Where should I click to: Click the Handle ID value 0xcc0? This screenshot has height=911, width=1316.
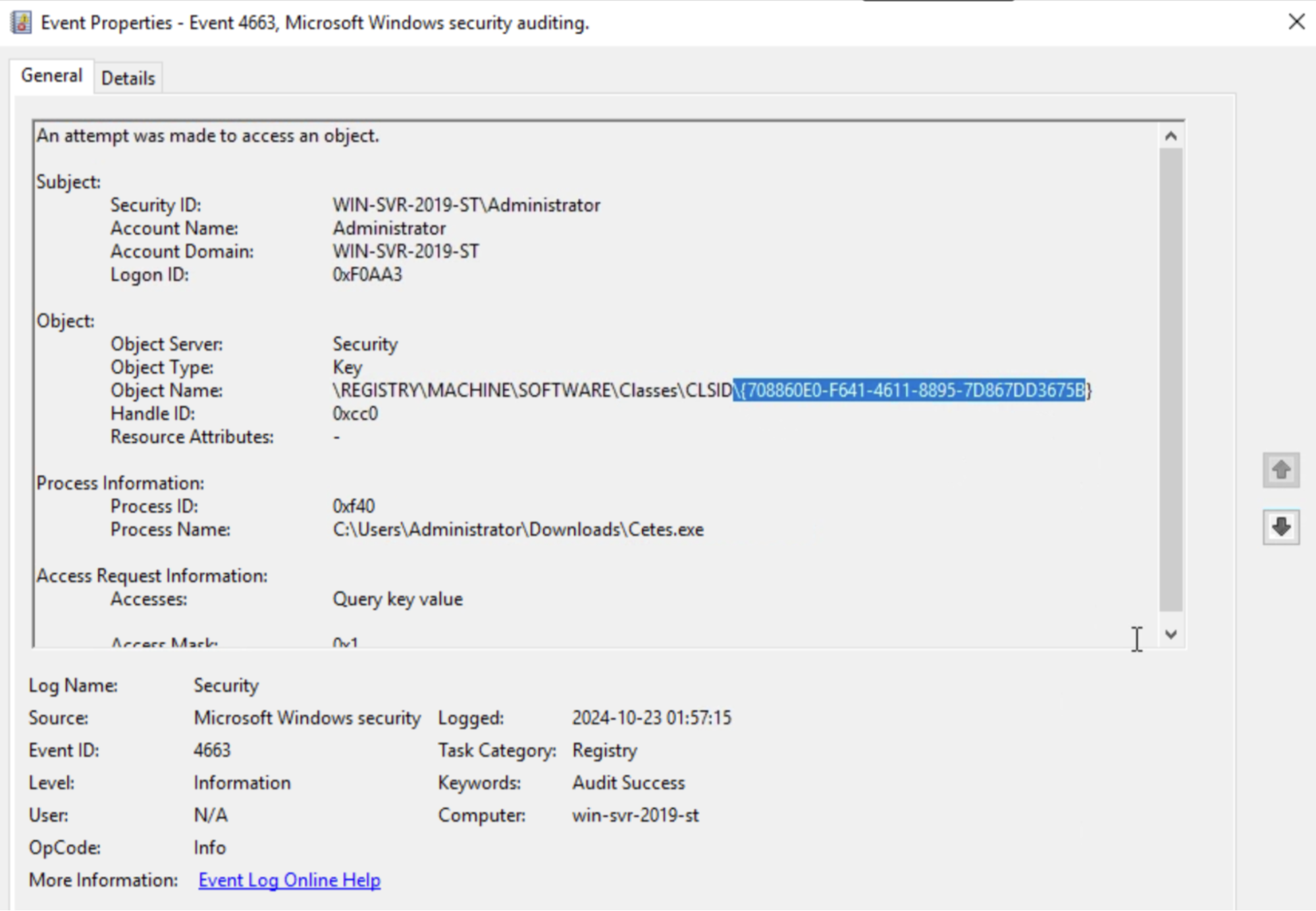(355, 414)
